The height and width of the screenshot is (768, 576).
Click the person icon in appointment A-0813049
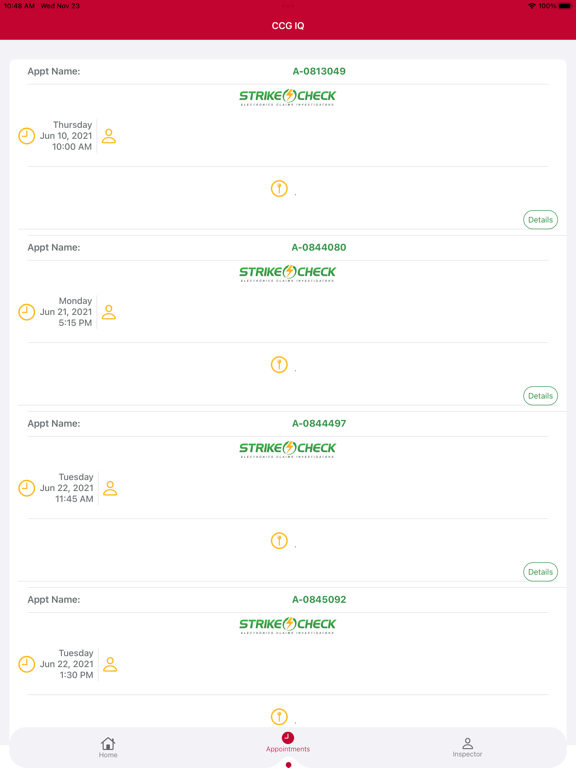tap(109, 136)
